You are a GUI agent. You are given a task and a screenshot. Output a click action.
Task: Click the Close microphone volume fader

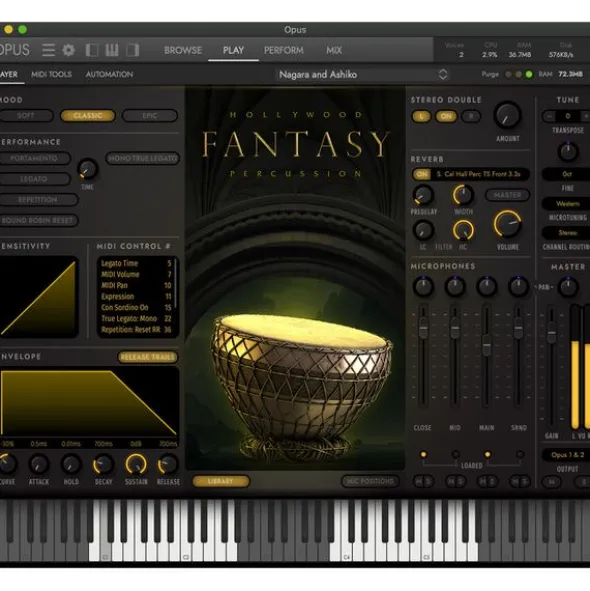point(423,327)
